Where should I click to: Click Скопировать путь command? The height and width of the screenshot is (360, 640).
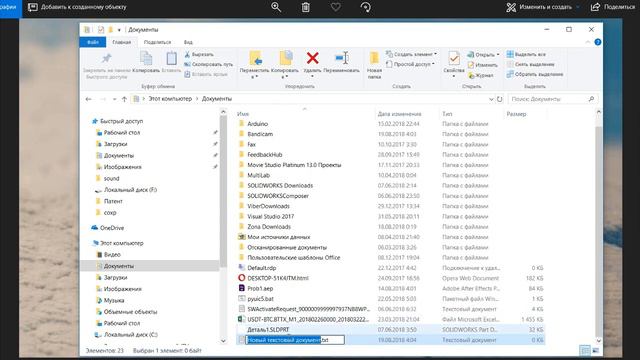point(209,64)
